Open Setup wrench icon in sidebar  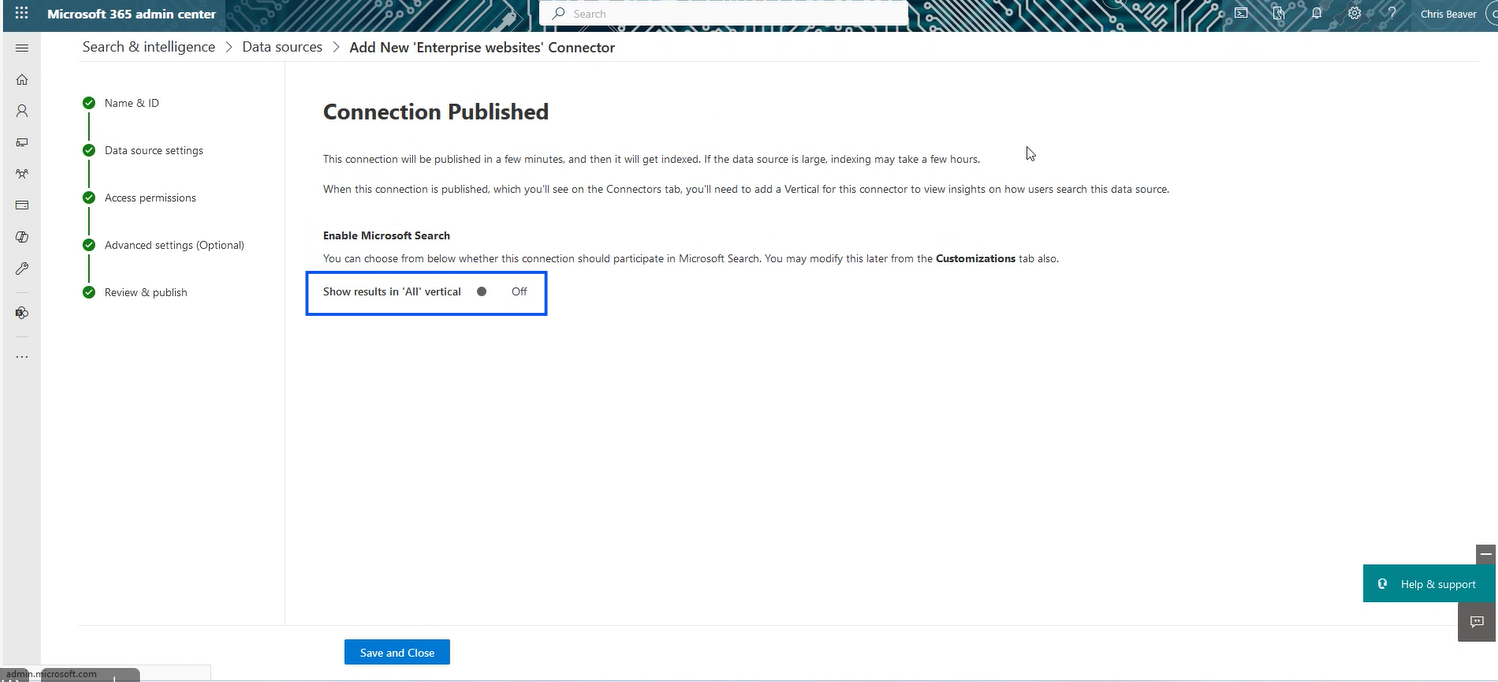[21, 268]
